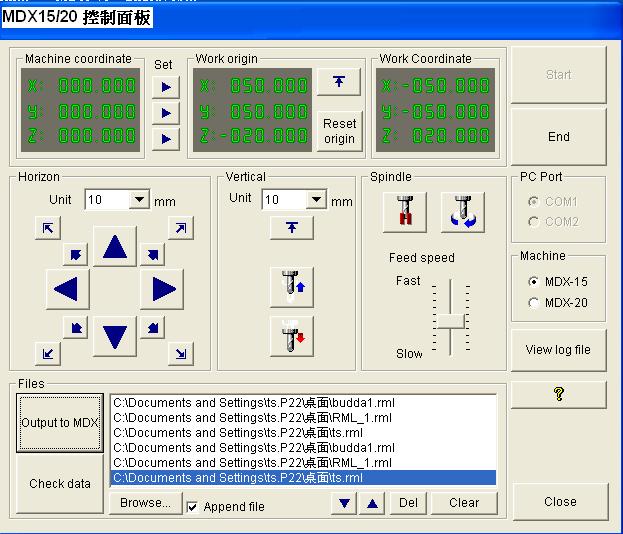623x534 pixels.
Task: Lower the tool with red down arrow
Action: click(292, 337)
